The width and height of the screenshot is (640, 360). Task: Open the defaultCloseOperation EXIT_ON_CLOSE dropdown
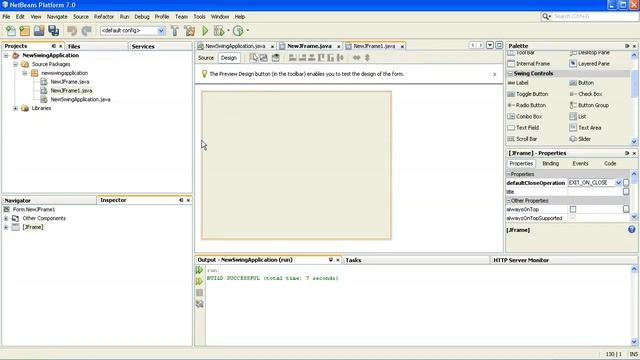618,183
